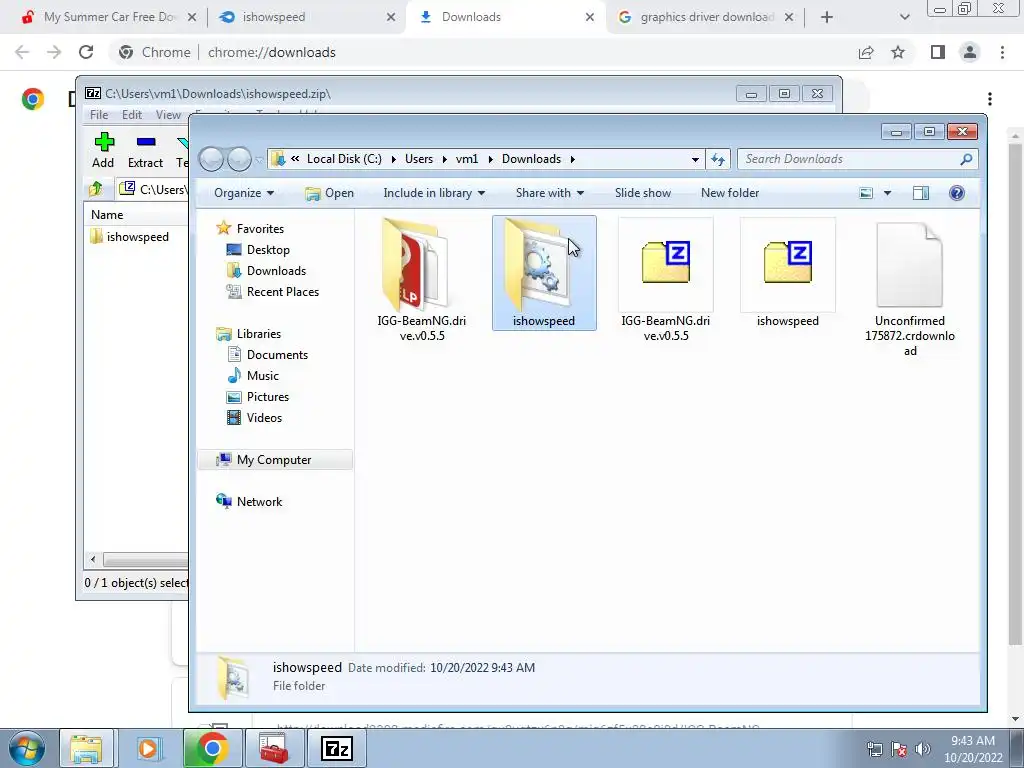Create a New folder
The width and height of the screenshot is (1024, 768).
tap(729, 193)
